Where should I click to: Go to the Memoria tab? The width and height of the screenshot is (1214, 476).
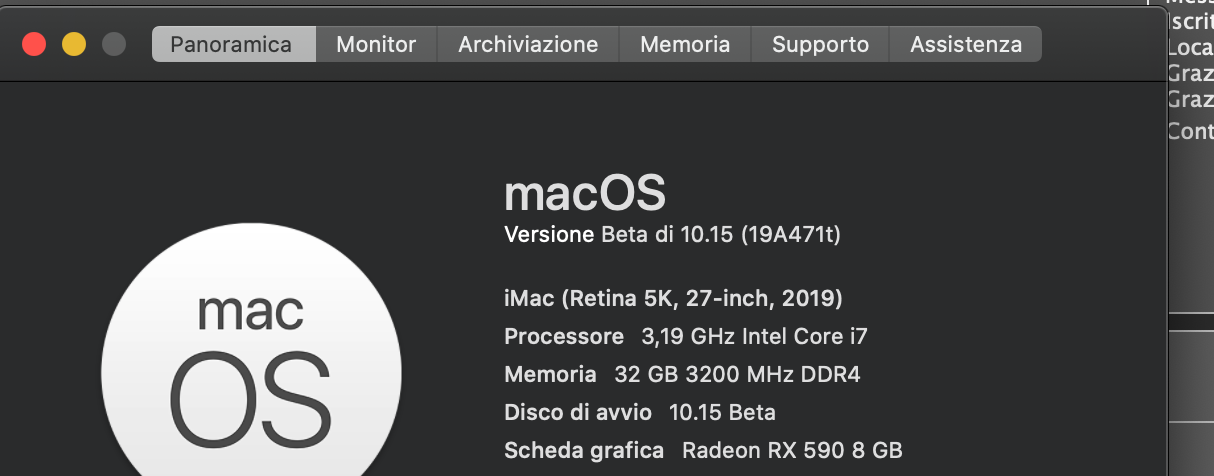(685, 44)
